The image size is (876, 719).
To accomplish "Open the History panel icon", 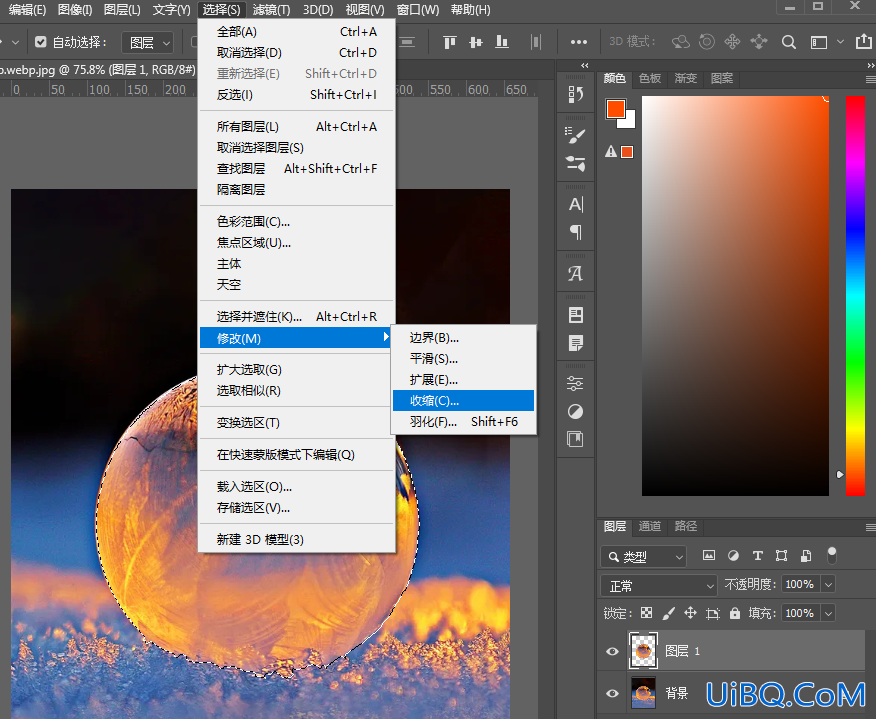I will pos(575,94).
